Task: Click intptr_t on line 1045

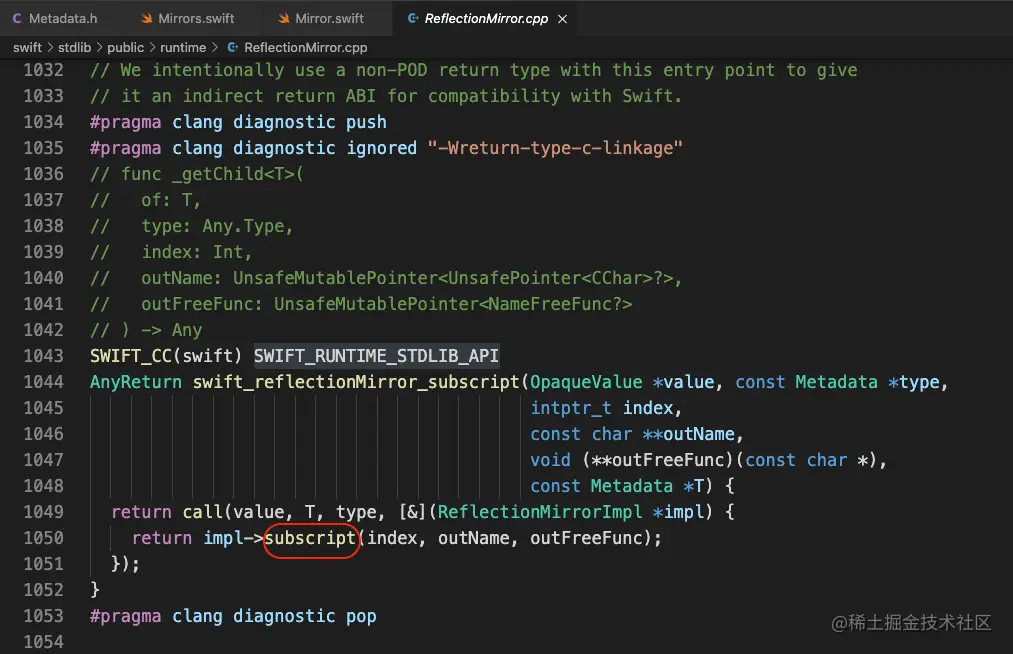Action: tap(571, 408)
